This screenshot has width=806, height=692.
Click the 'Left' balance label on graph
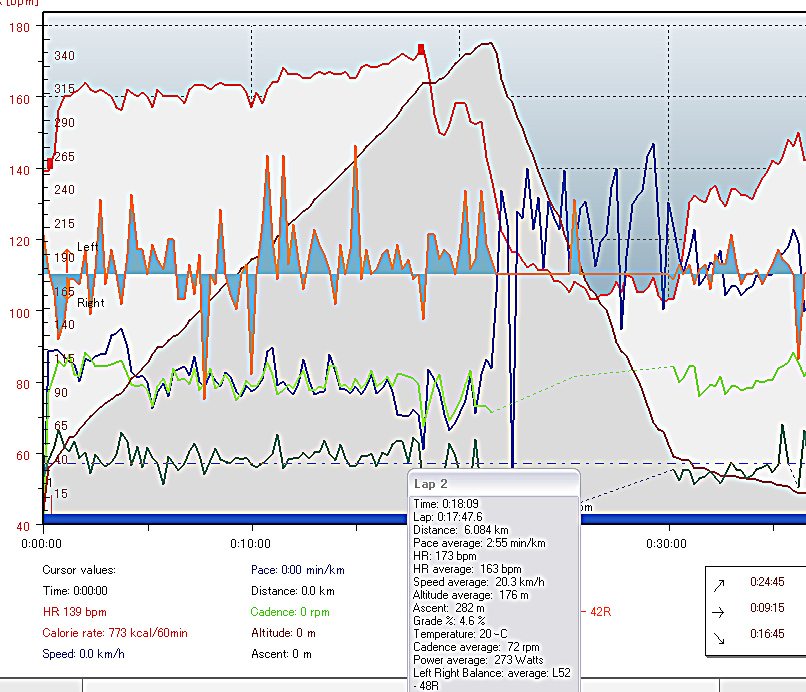click(87, 247)
